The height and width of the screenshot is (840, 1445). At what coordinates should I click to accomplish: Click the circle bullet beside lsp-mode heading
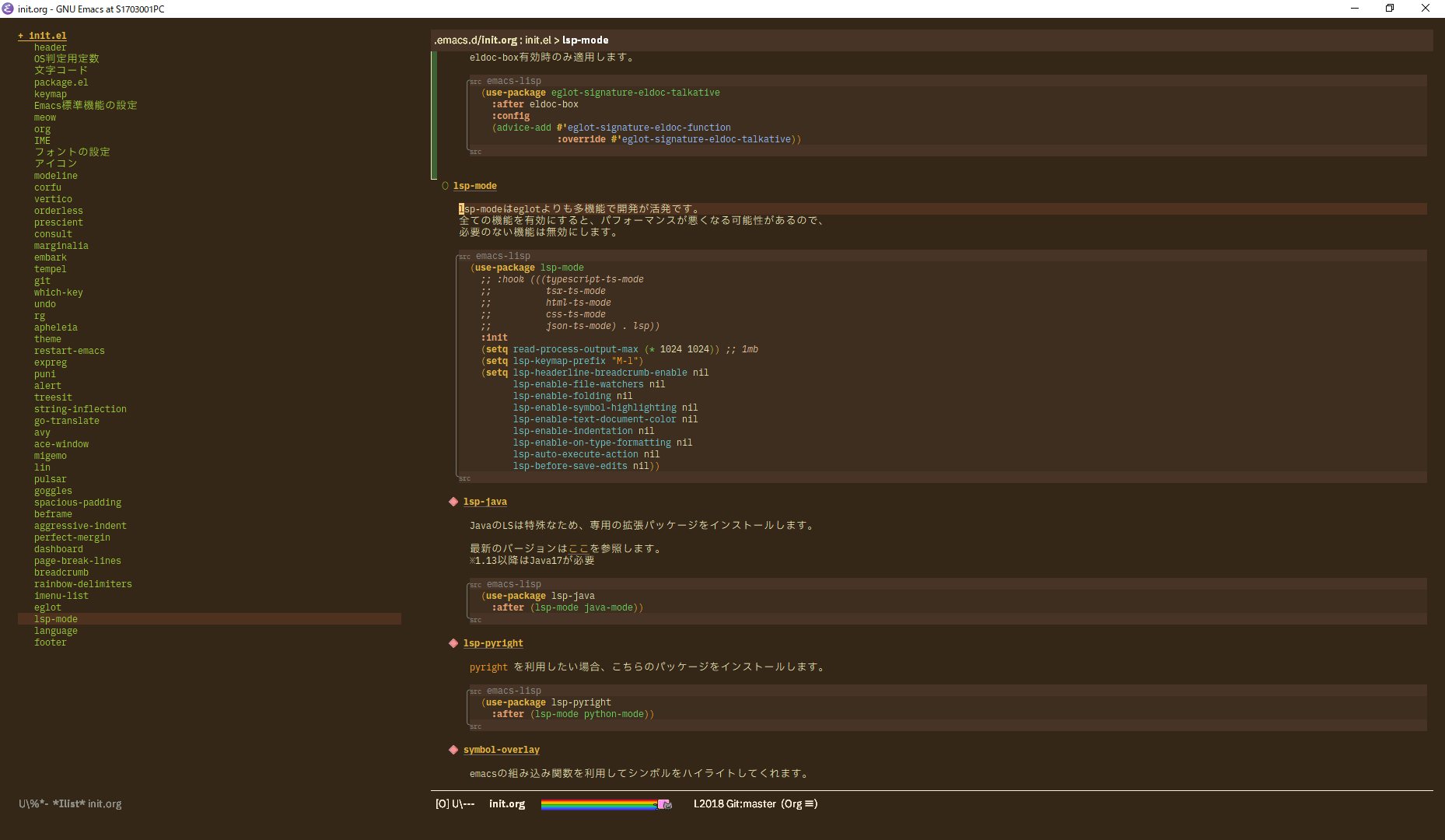pyautogui.click(x=445, y=185)
